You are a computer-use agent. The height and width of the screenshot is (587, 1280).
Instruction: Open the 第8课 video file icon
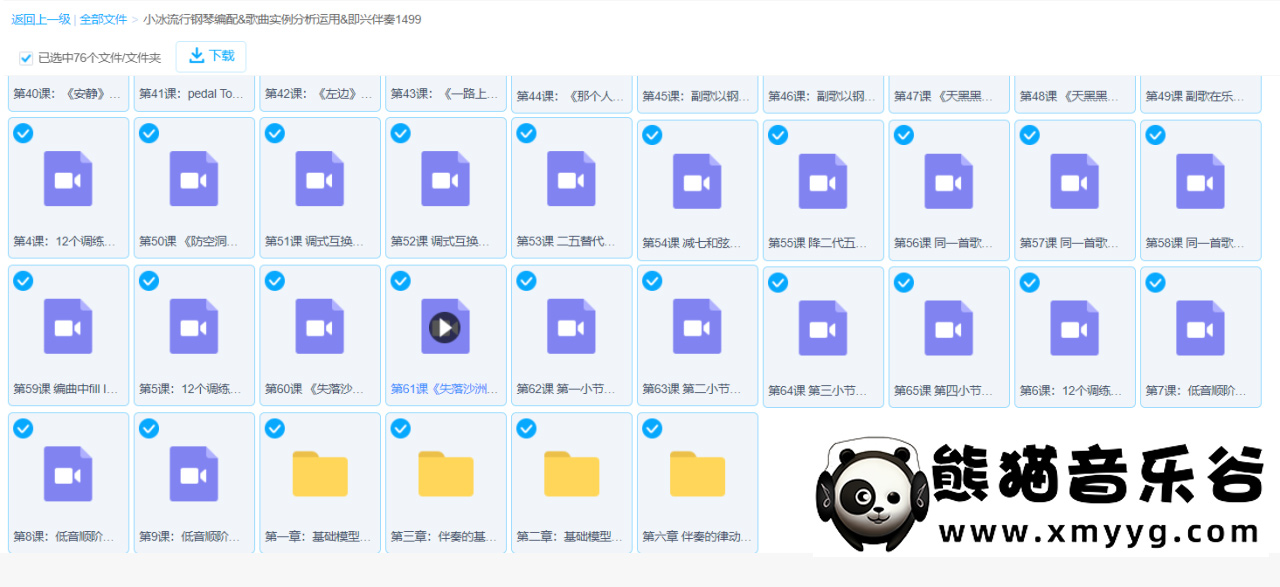[68, 475]
